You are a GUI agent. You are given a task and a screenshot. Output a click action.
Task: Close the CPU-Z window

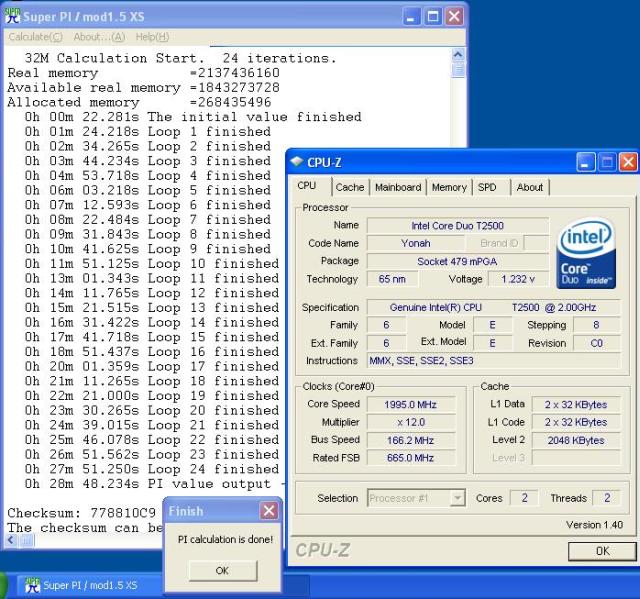pos(628,162)
